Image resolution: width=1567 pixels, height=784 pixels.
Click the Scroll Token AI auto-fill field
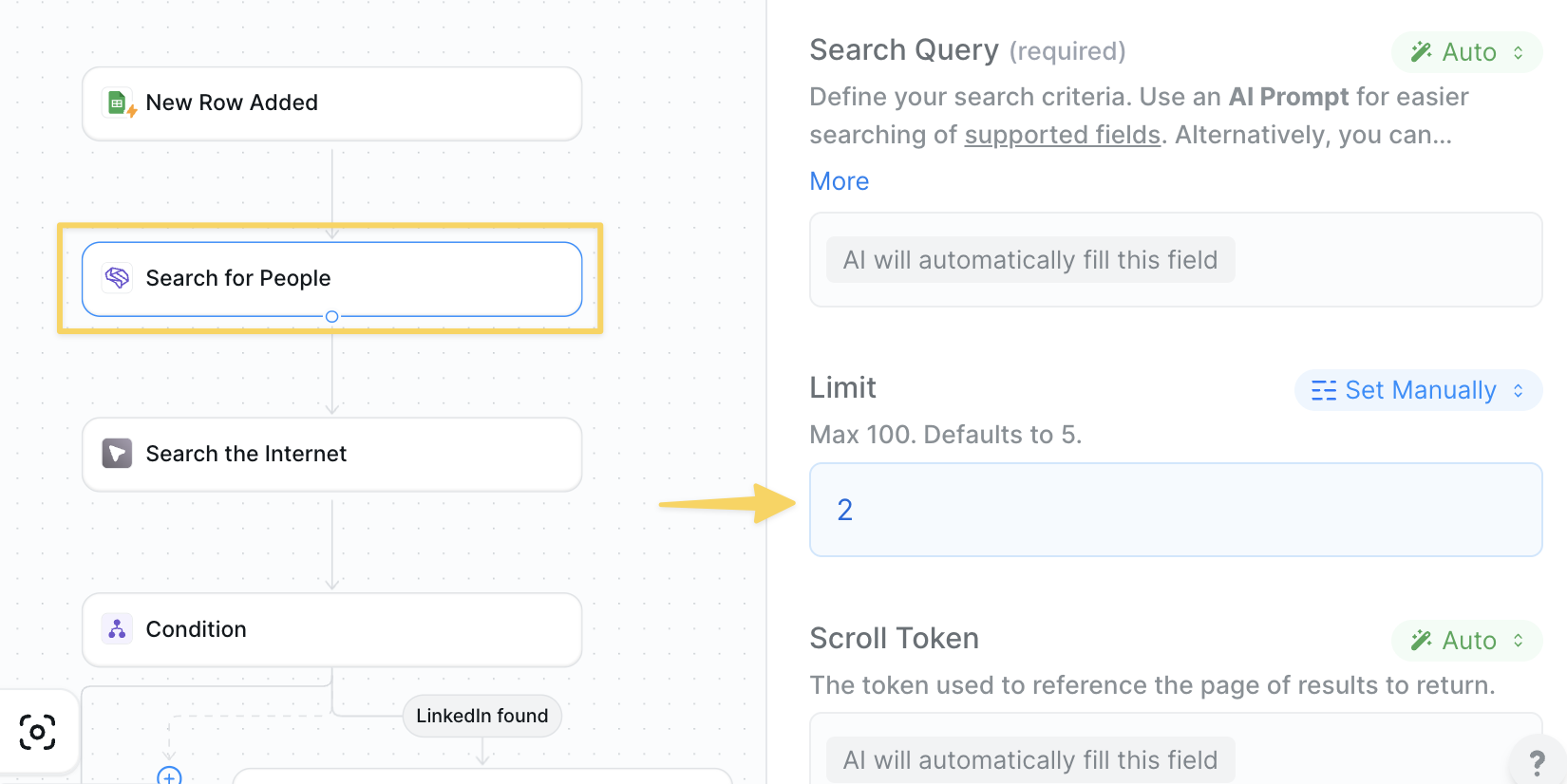tap(1176, 750)
